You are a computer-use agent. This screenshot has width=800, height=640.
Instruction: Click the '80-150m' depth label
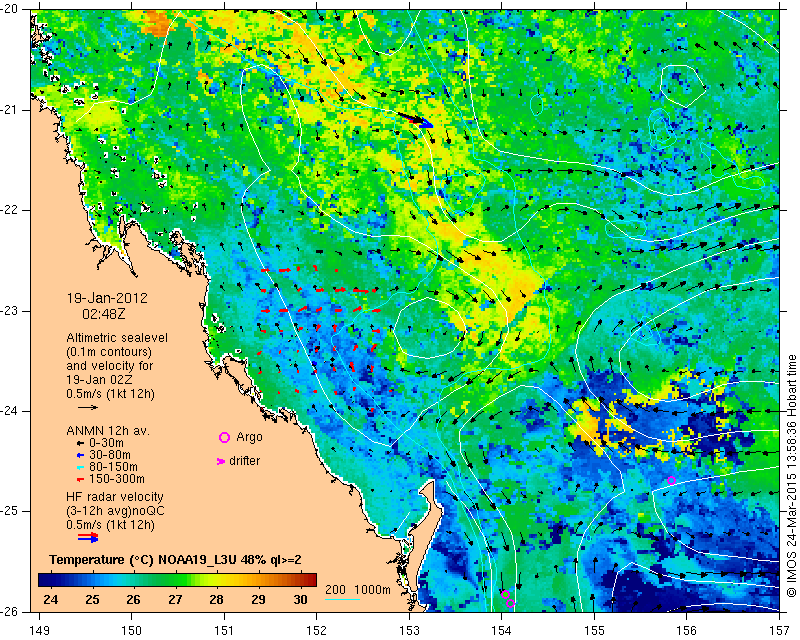113,467
